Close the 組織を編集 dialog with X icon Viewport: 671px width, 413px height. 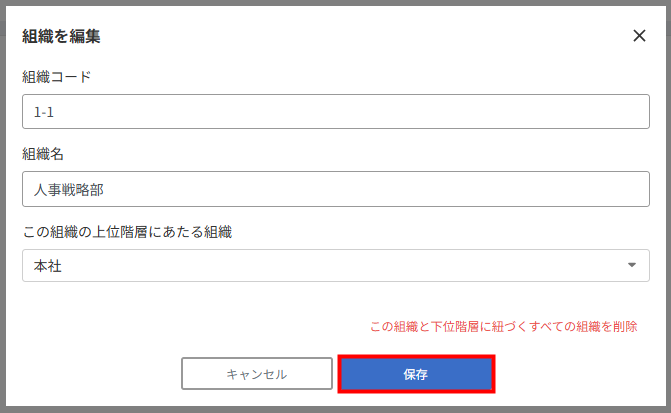pyautogui.click(x=639, y=36)
